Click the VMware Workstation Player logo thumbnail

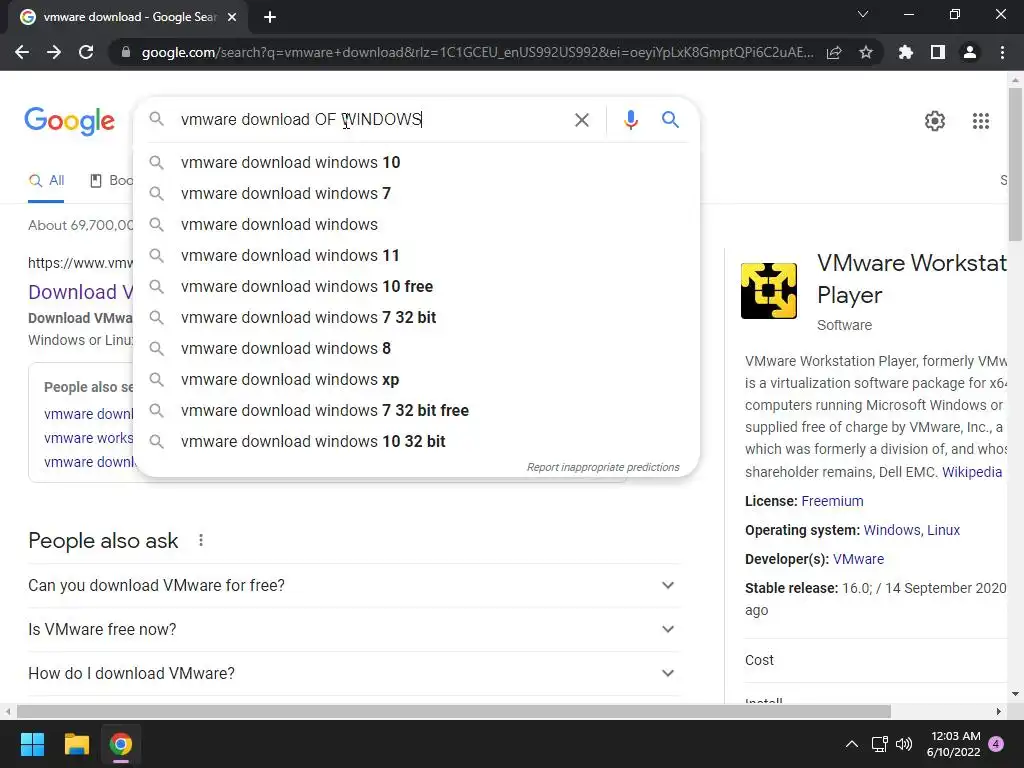pyautogui.click(x=769, y=291)
